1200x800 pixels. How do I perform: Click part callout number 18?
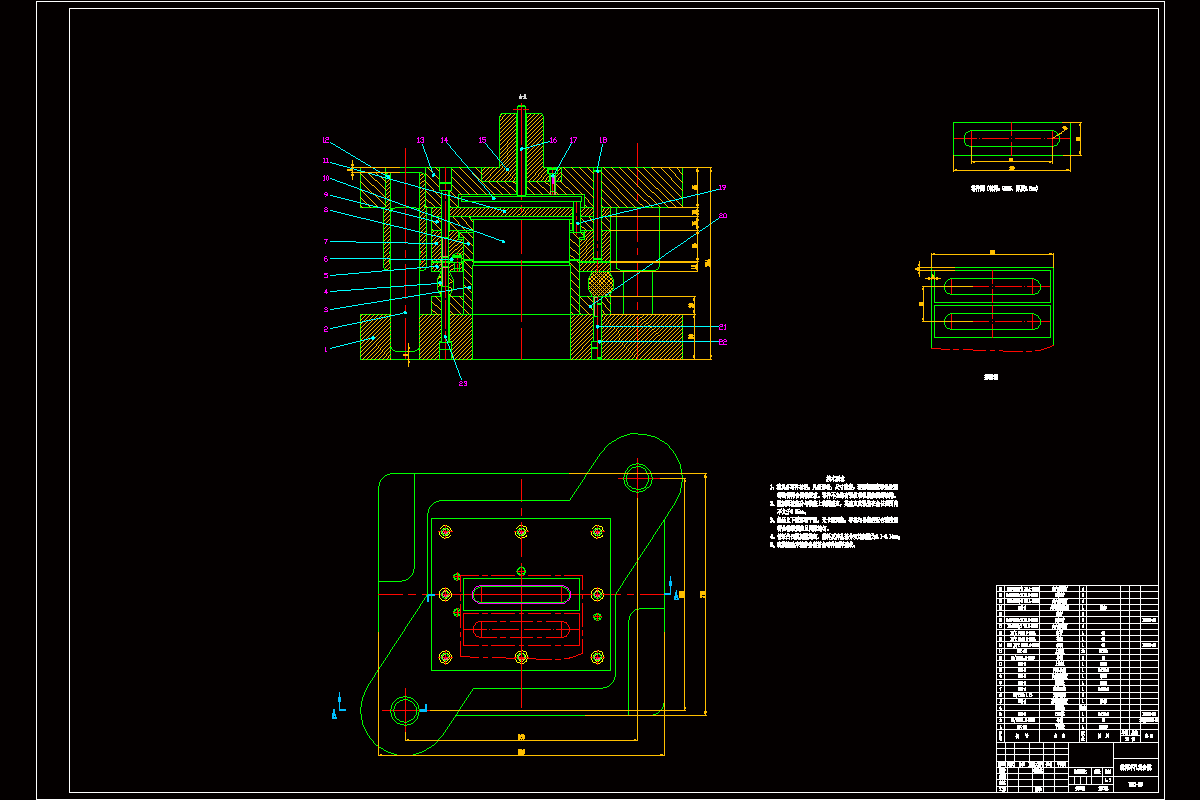pos(603,141)
